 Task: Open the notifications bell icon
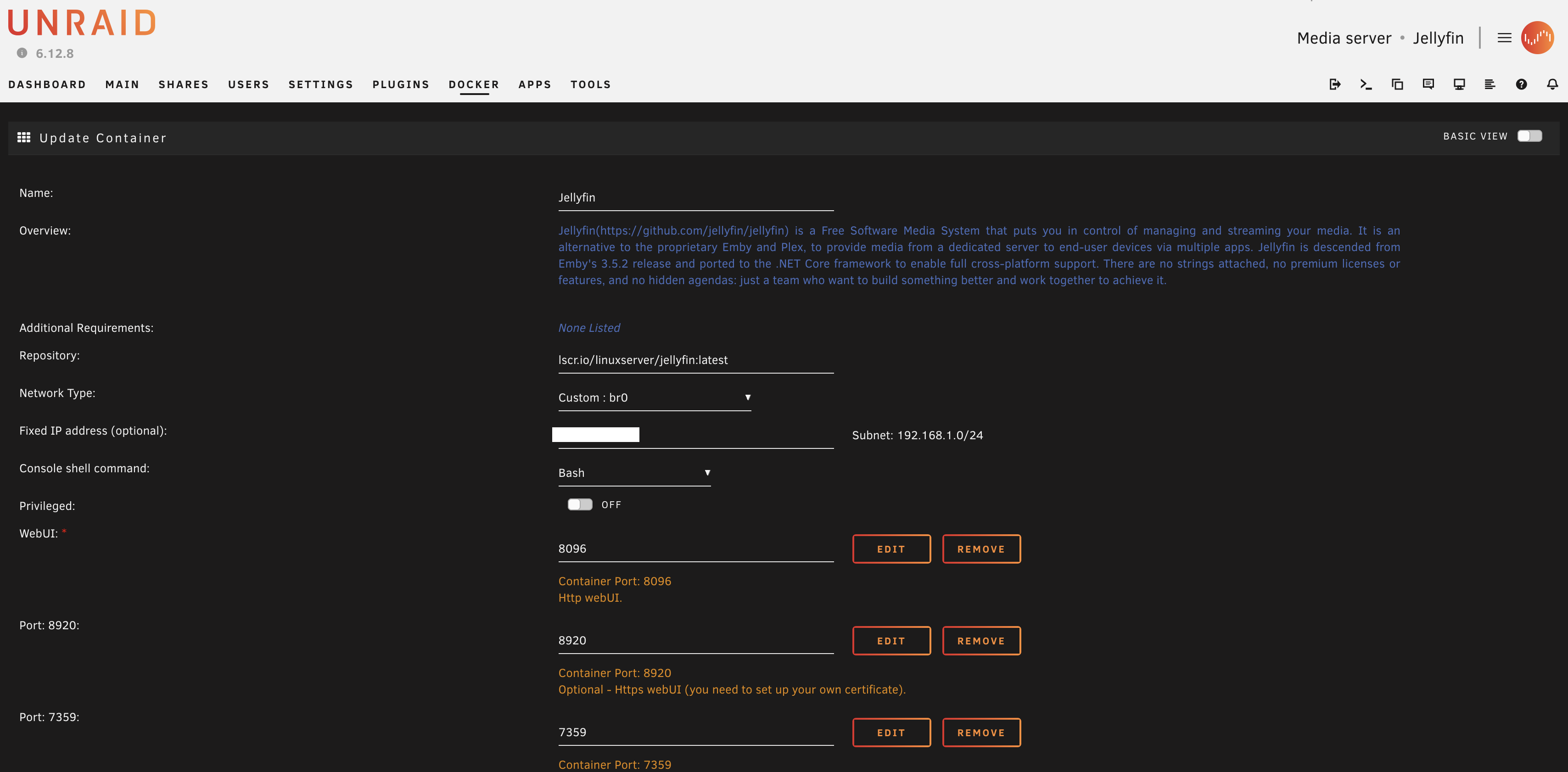pos(1552,84)
